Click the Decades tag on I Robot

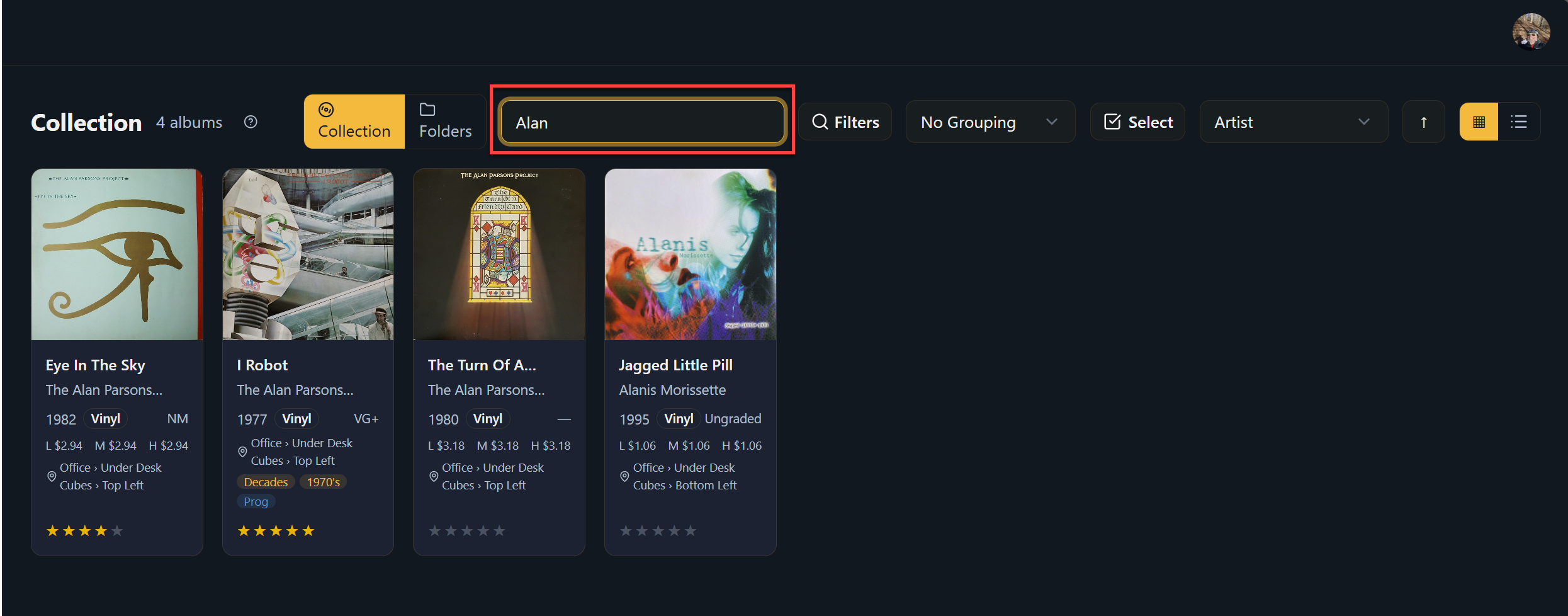coord(266,482)
